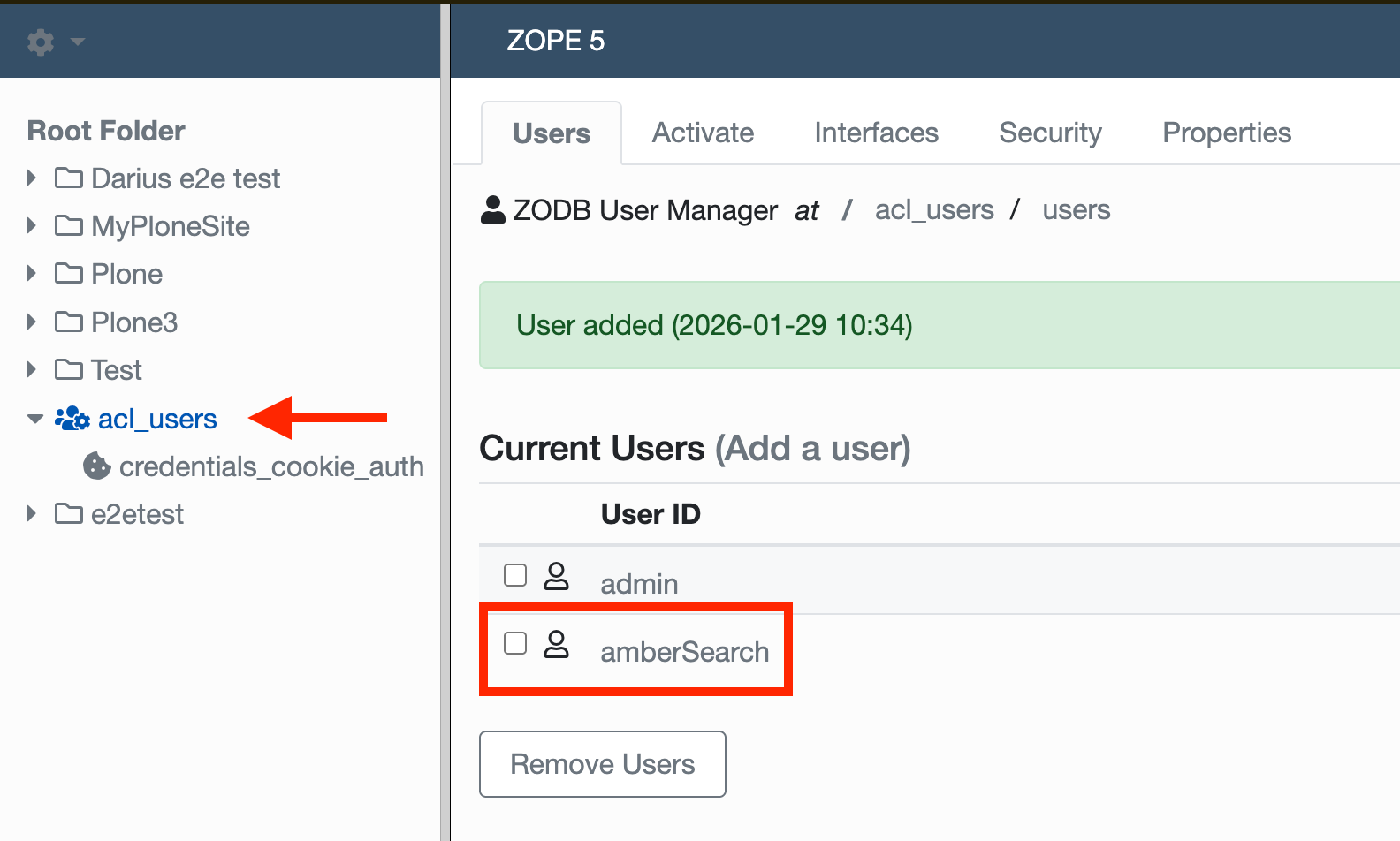Click the Plone folder icon

coord(69,274)
